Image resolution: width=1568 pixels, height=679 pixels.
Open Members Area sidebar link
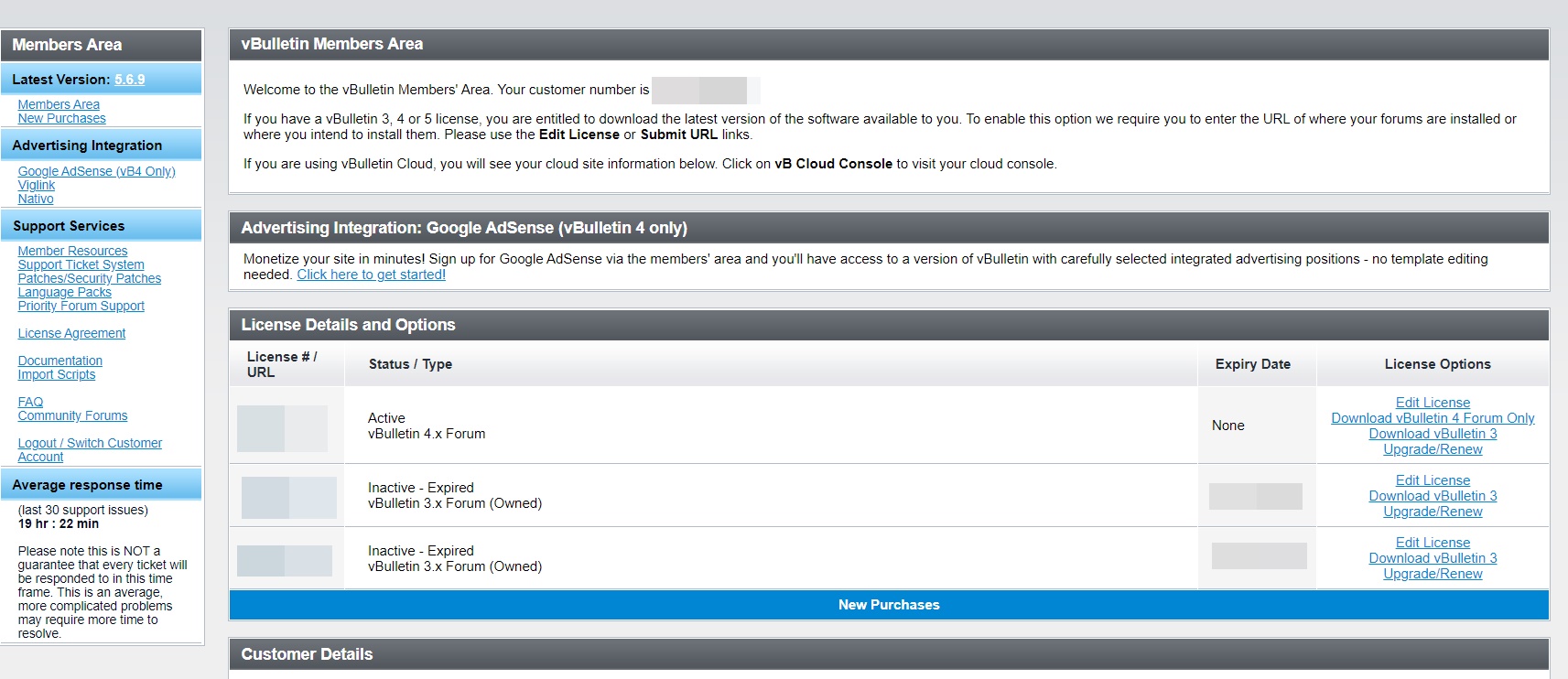point(59,105)
